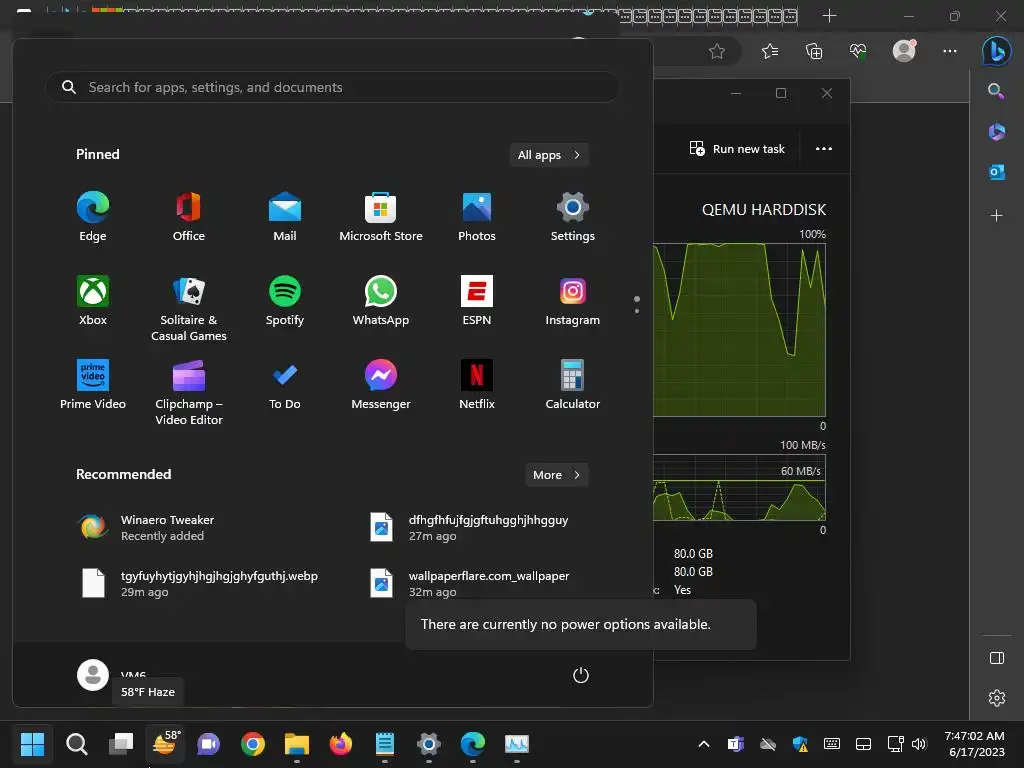Screen dimensions: 1024x768
Task: Open Task Manager from the taskbar
Action: [517, 744]
